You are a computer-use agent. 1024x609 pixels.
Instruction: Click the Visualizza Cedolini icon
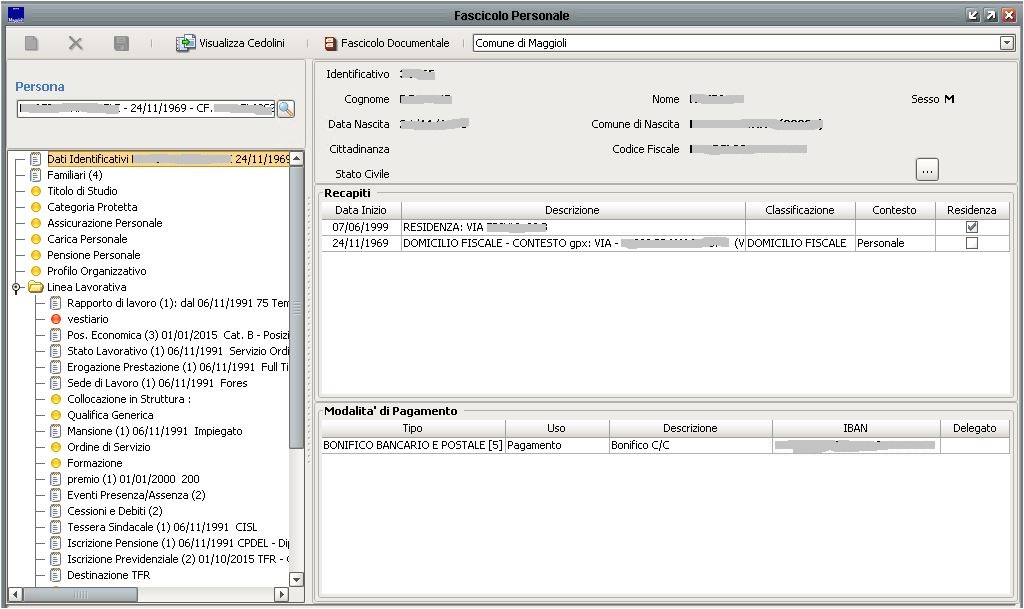coord(186,44)
